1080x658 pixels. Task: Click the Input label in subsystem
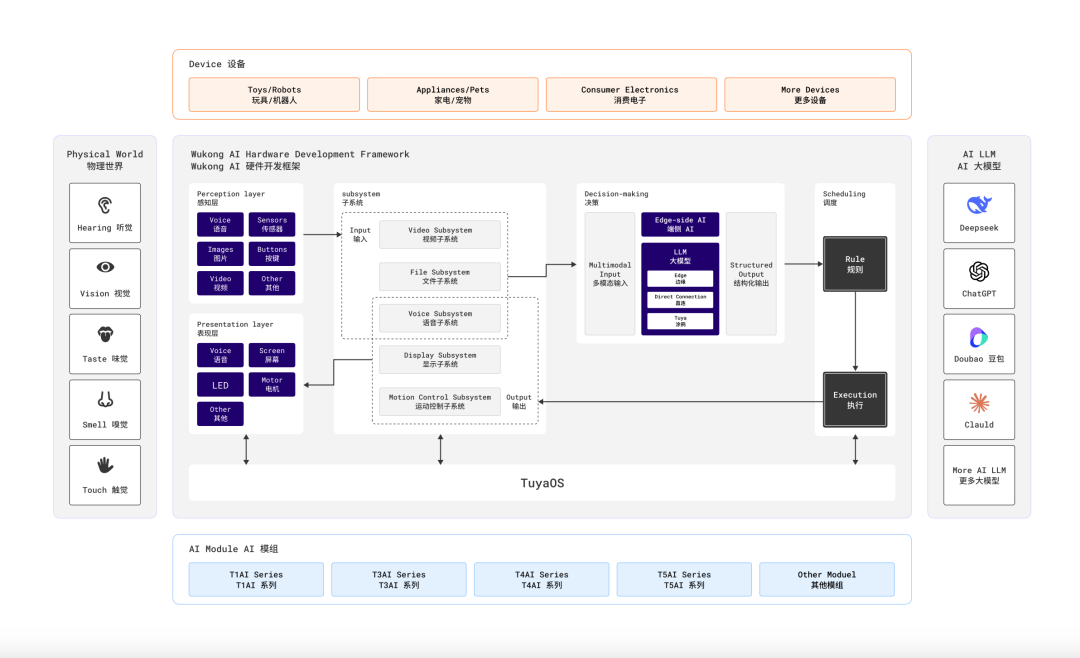360,234
